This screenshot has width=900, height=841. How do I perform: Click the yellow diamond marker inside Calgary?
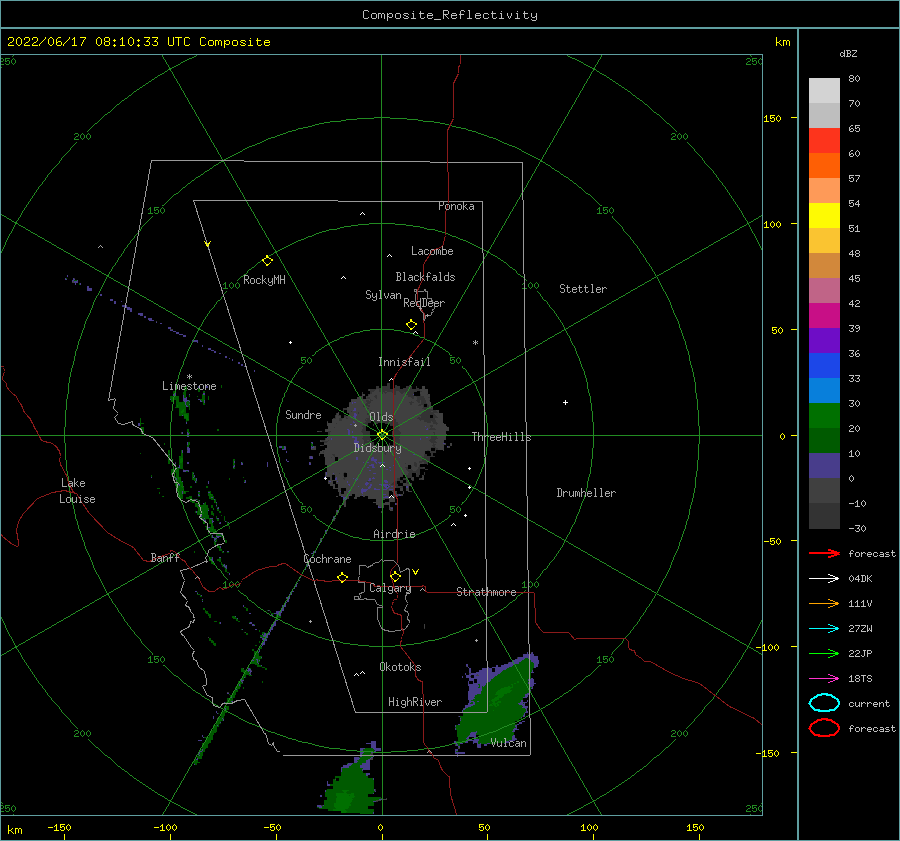pos(395,576)
